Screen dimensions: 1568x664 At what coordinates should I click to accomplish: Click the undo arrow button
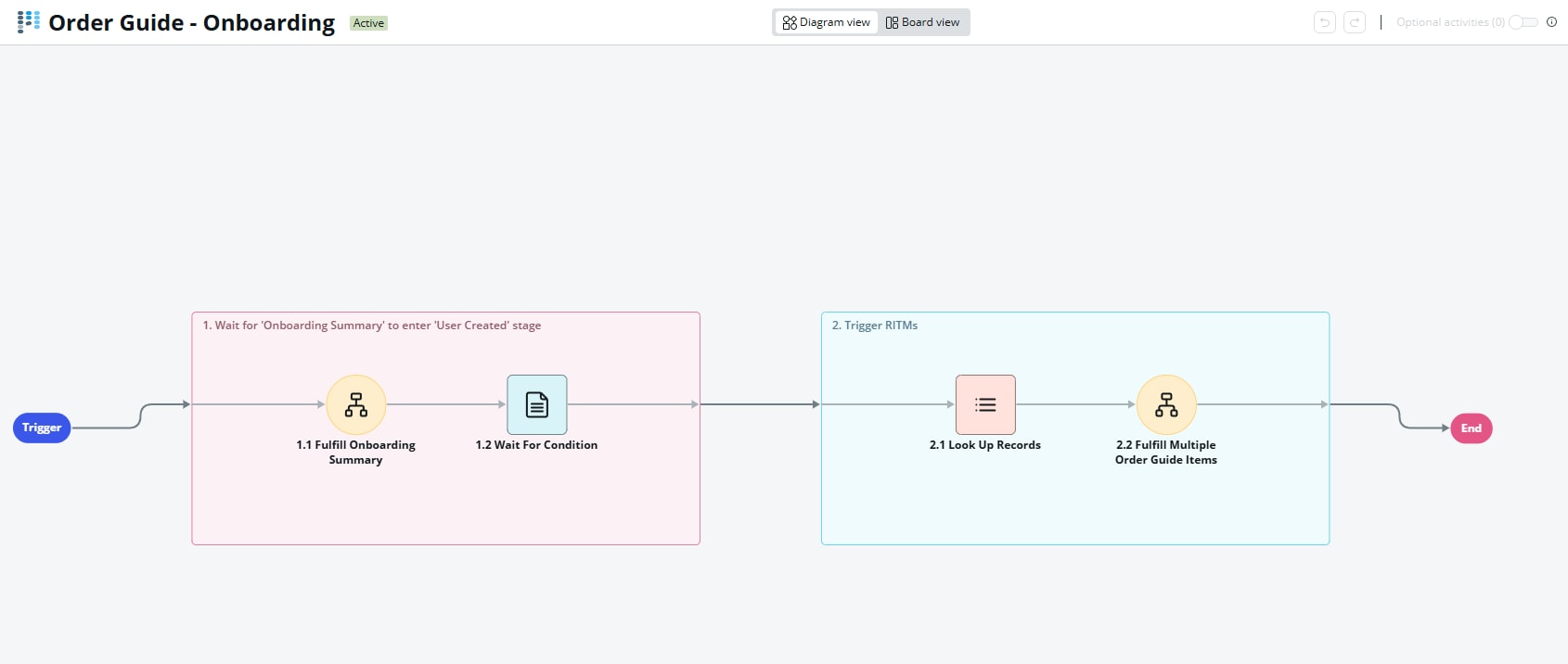(x=1325, y=22)
